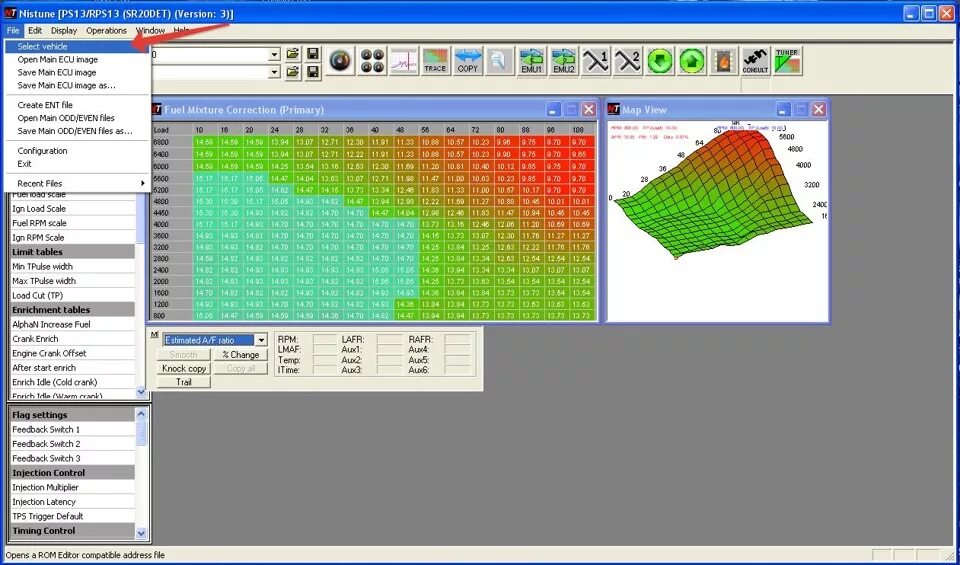Select AlphaN Increase Fuel entry
Image resolution: width=960 pixels, height=565 pixels.
tap(72, 324)
